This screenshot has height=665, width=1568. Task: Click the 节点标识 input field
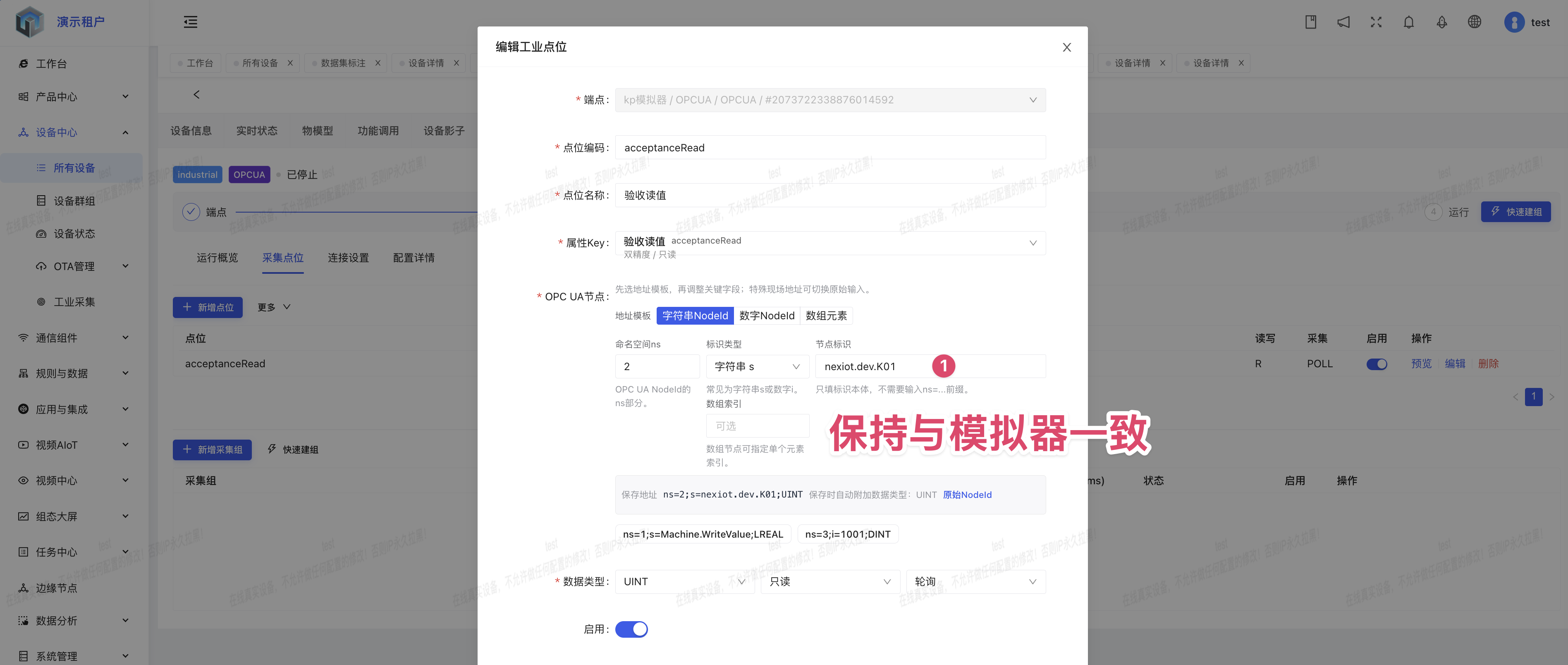click(x=930, y=366)
